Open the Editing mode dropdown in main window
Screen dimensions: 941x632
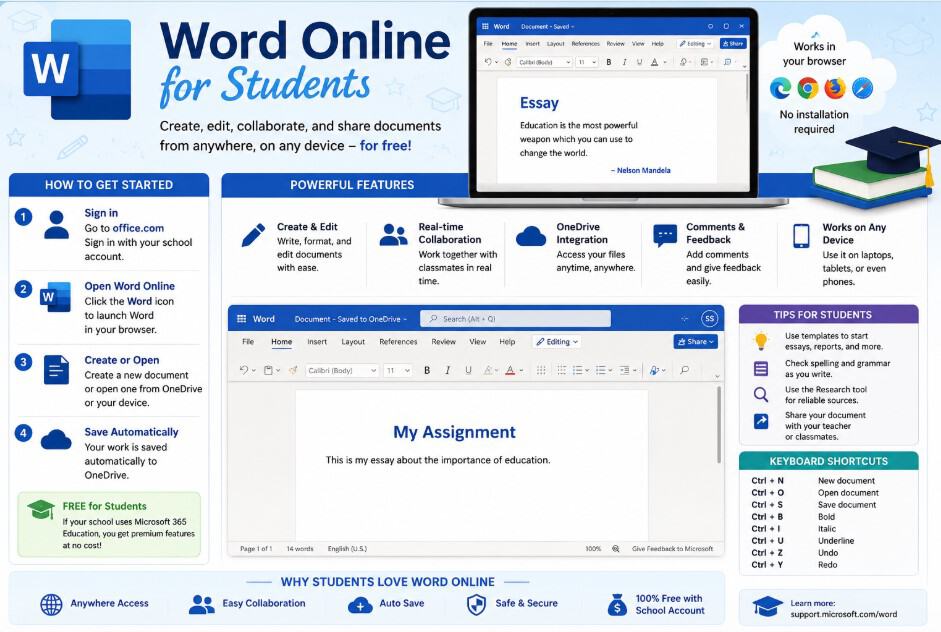tap(557, 342)
